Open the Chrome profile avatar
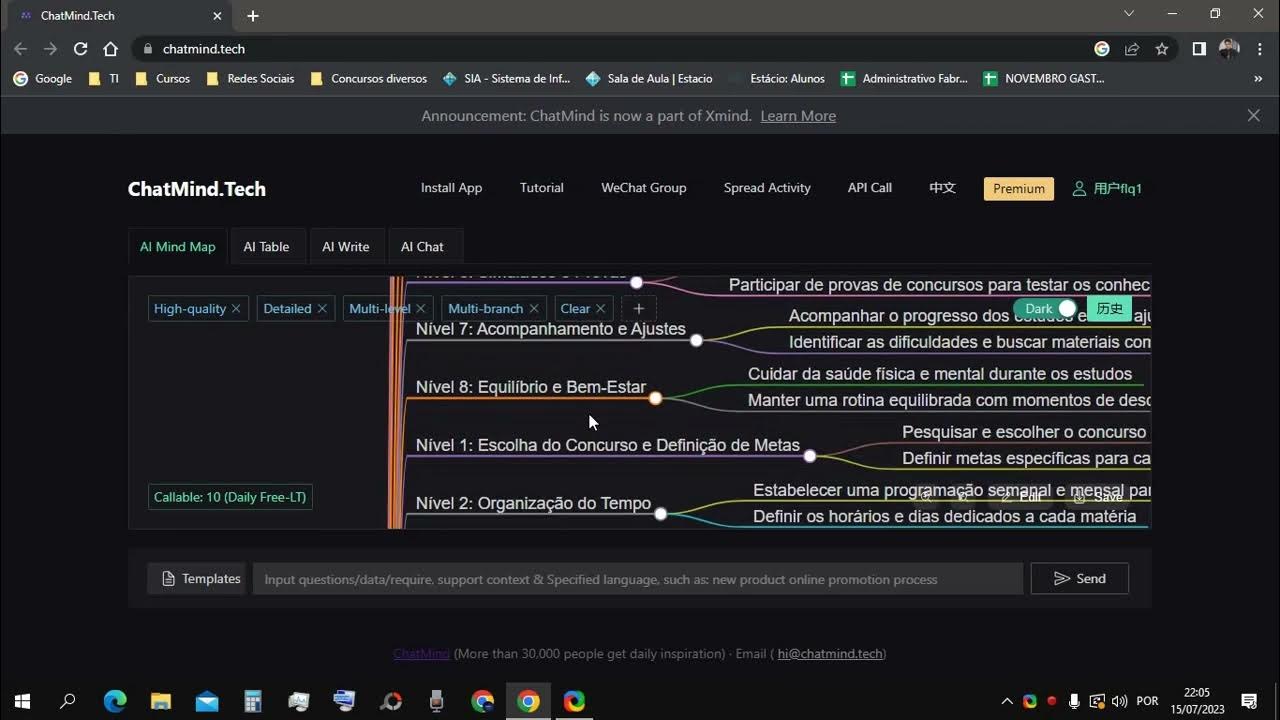Viewport: 1280px width, 720px height. [1229, 49]
